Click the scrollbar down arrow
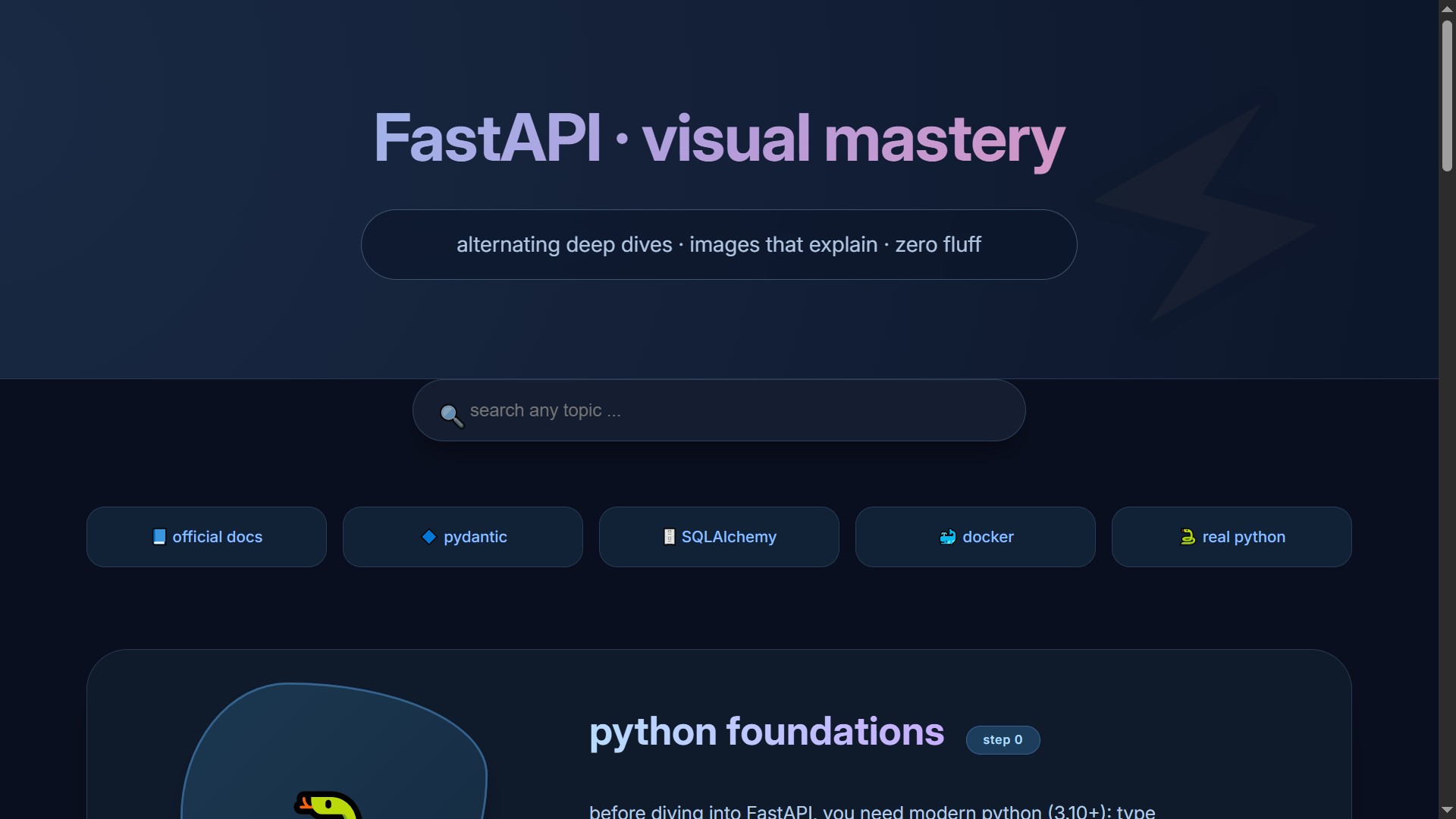Image resolution: width=1456 pixels, height=819 pixels. click(1447, 810)
